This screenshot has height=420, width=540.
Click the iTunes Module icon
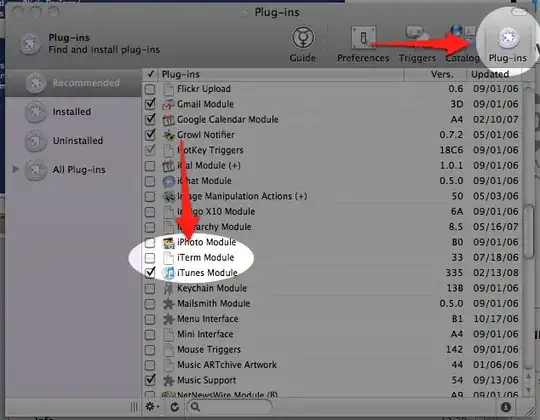[x=169, y=273]
